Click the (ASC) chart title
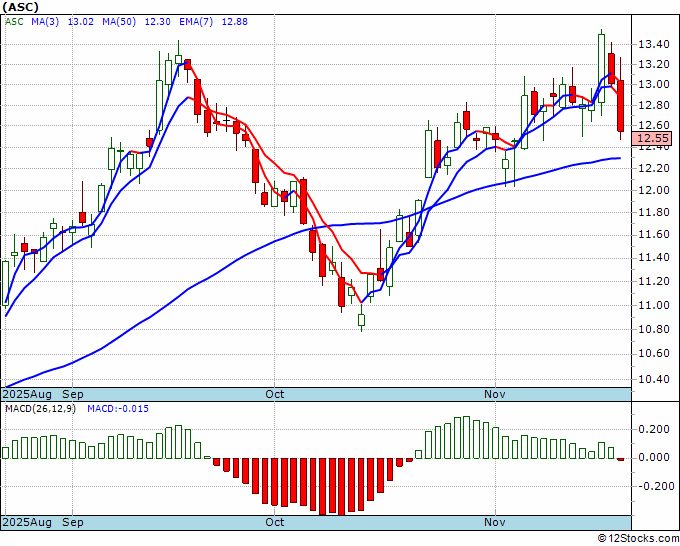 [20, 7]
